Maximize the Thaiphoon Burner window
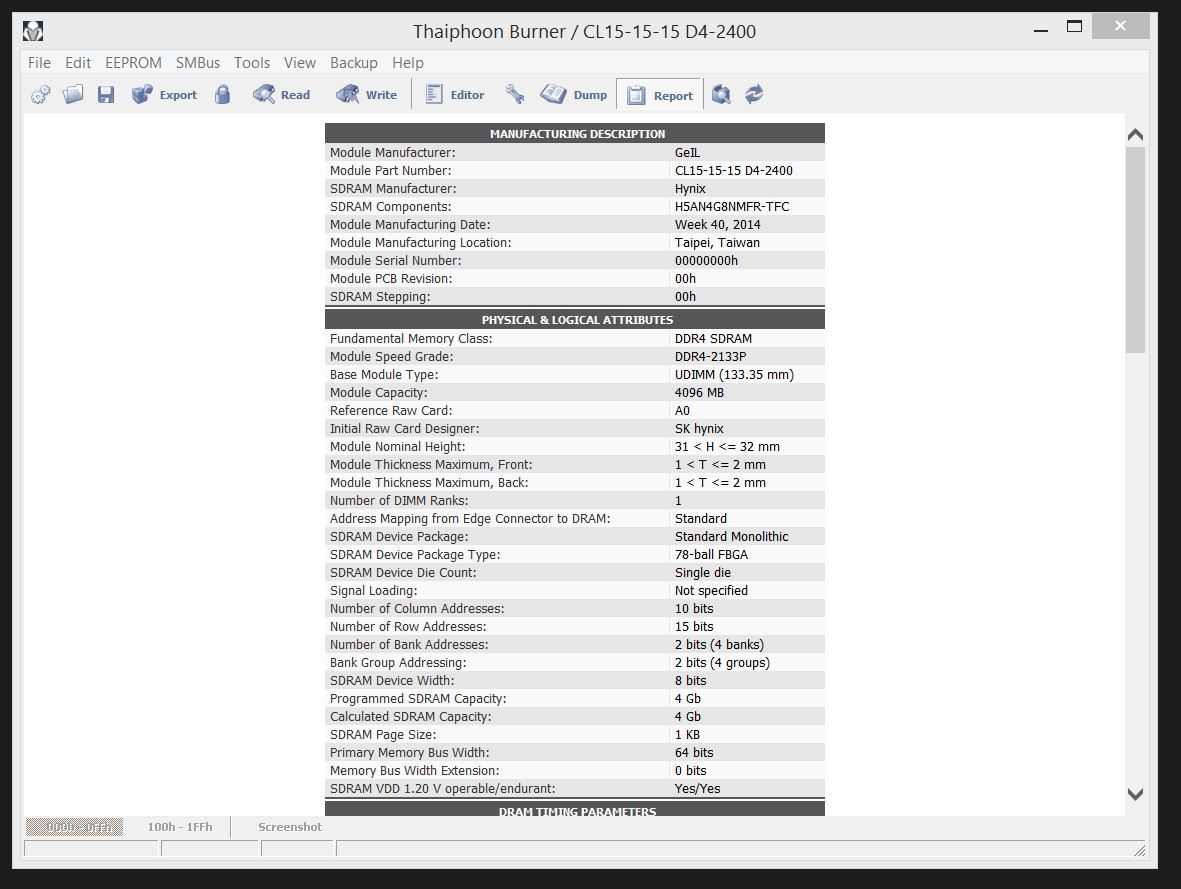 tap(1075, 27)
